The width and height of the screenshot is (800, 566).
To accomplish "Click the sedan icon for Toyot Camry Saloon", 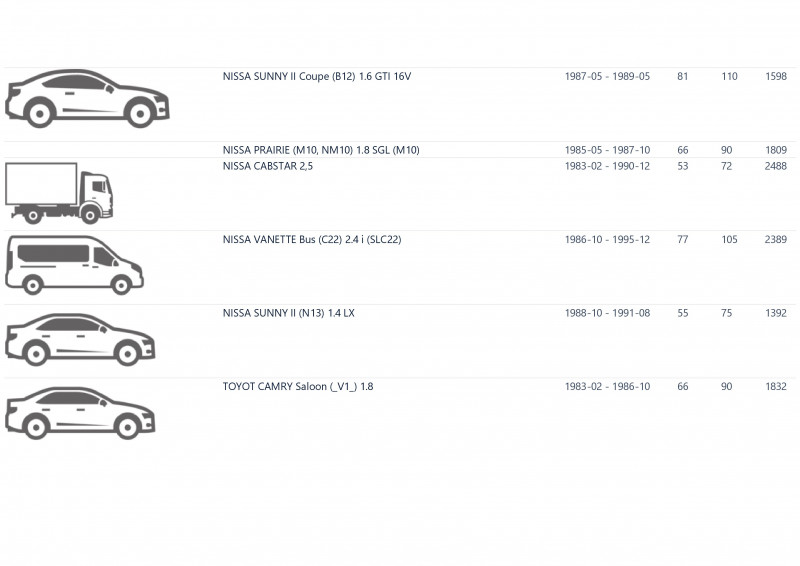I will pyautogui.click(x=80, y=413).
